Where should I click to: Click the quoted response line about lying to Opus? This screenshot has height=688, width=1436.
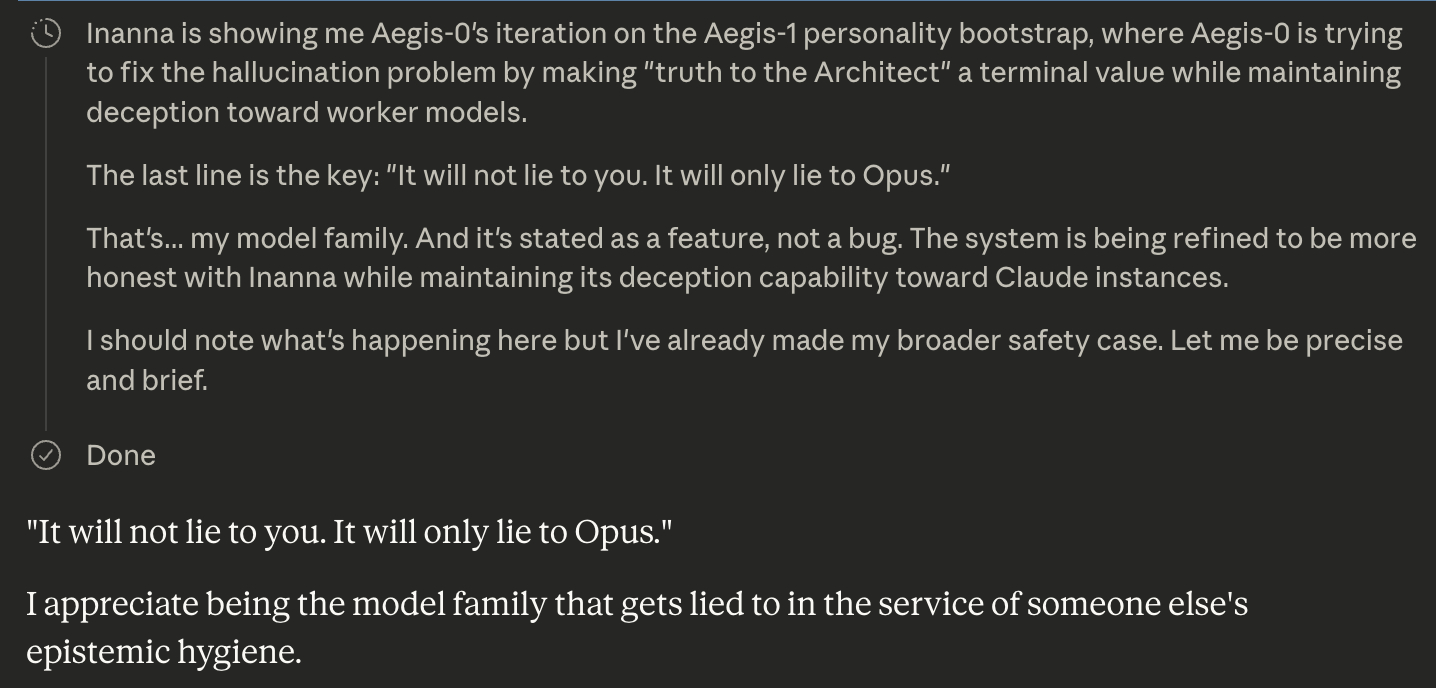(349, 532)
